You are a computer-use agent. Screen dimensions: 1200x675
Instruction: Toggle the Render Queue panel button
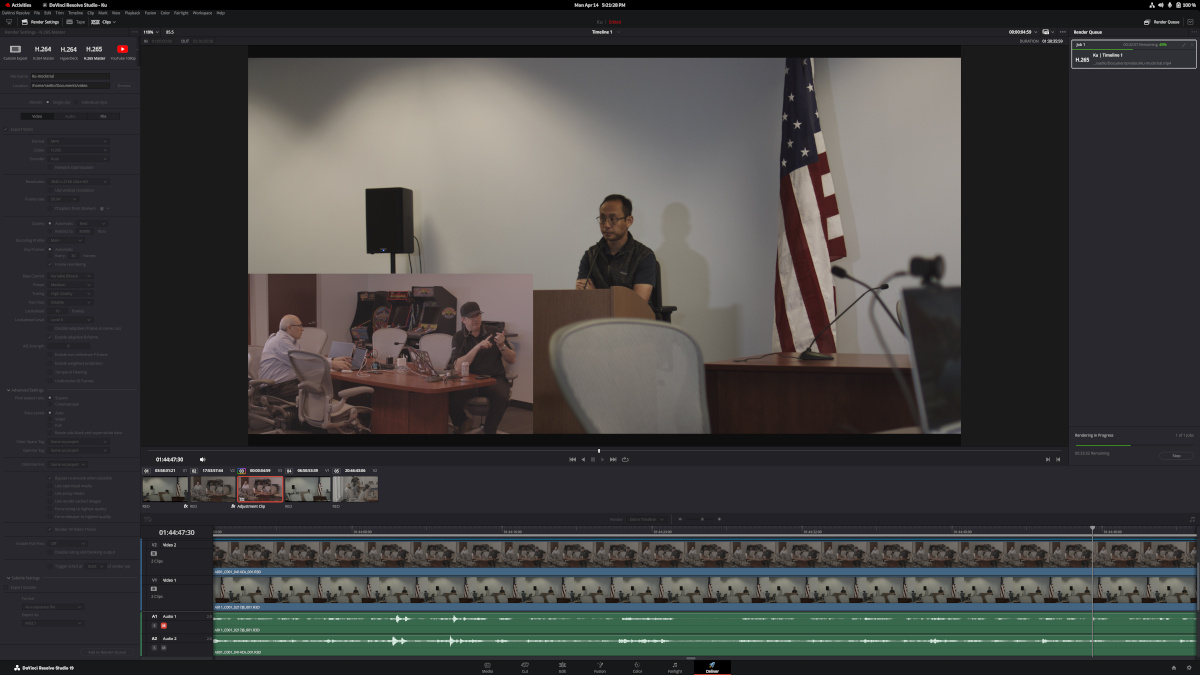tap(1161, 21)
